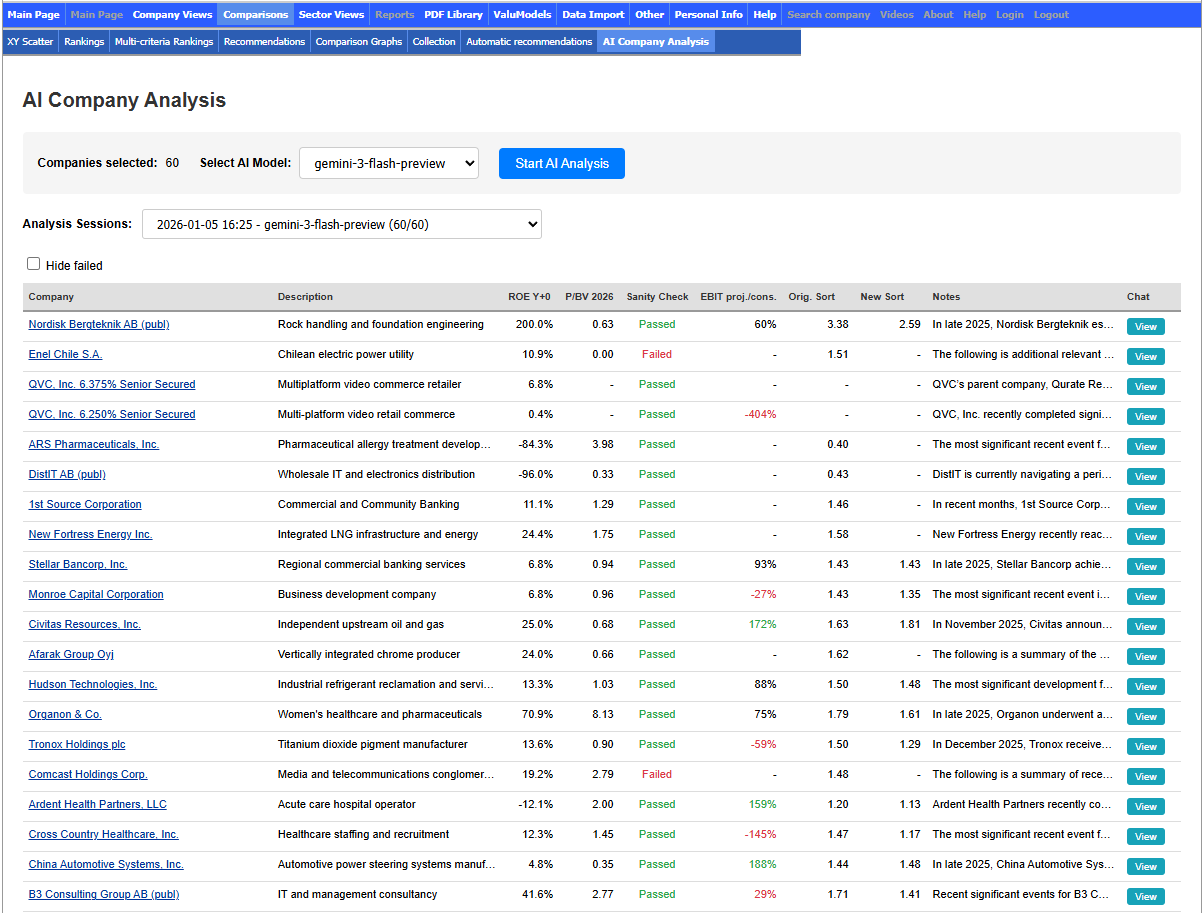Switch to Multi-criteria Rankings tab
This screenshot has height=913, width=1204.
[x=164, y=42]
